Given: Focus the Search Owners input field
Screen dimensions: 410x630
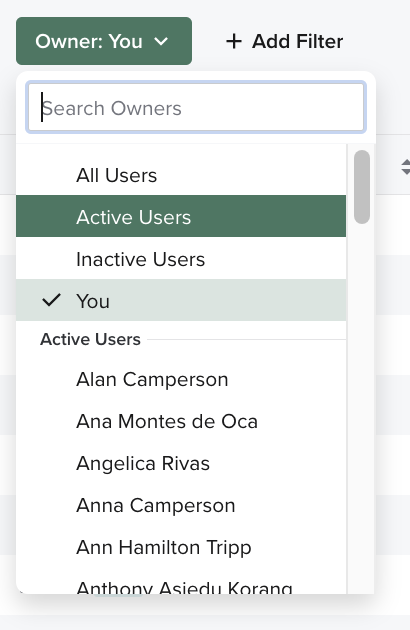Looking at the screenshot, I should [196, 107].
